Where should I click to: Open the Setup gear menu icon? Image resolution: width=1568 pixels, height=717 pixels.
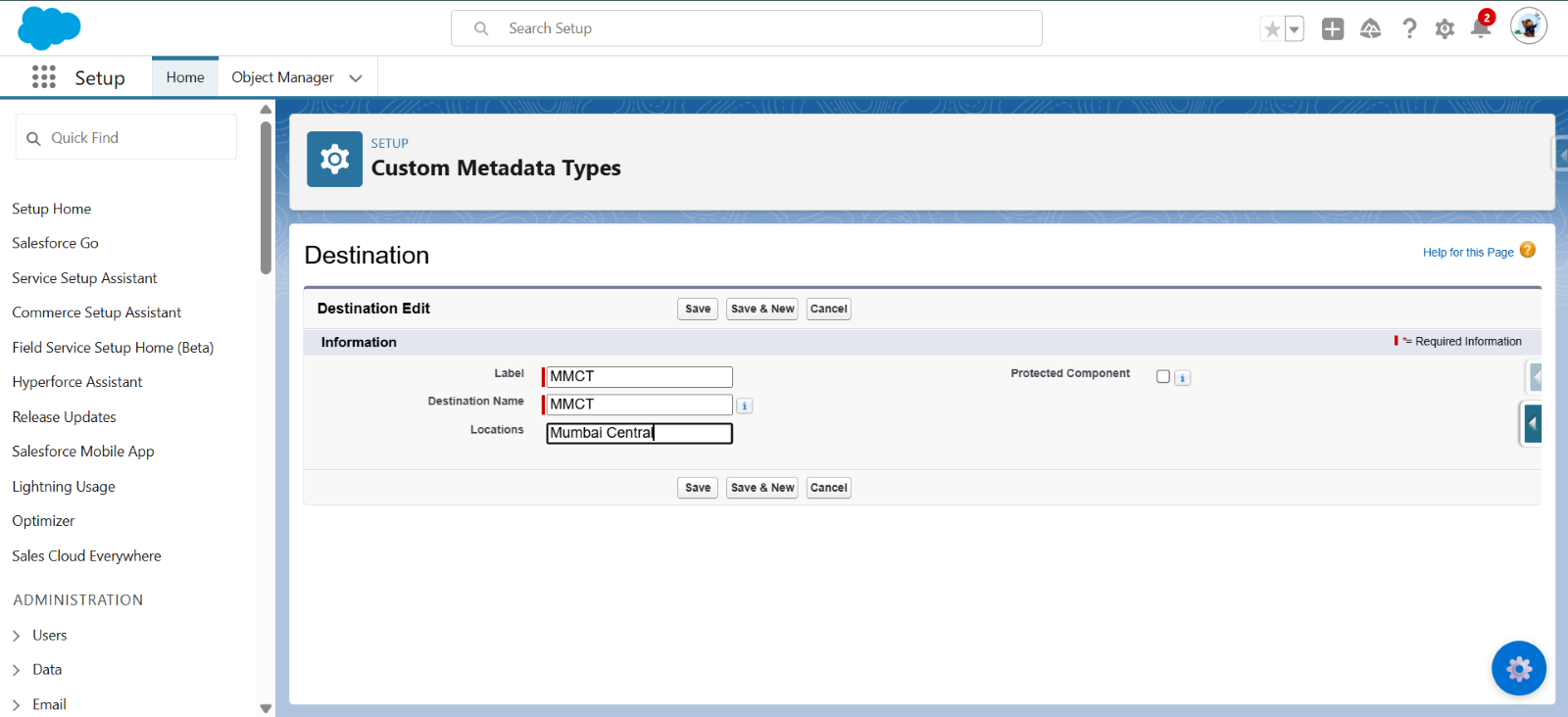coord(1445,29)
